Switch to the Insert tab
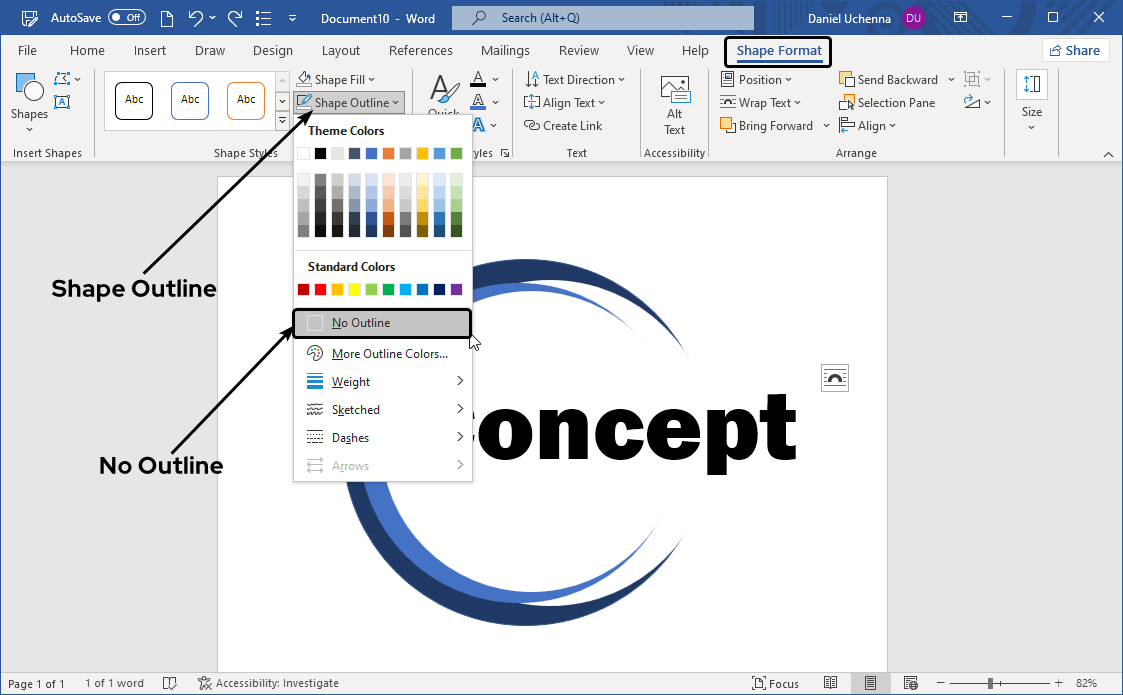Screen dimensions: 1123x695 (150, 51)
